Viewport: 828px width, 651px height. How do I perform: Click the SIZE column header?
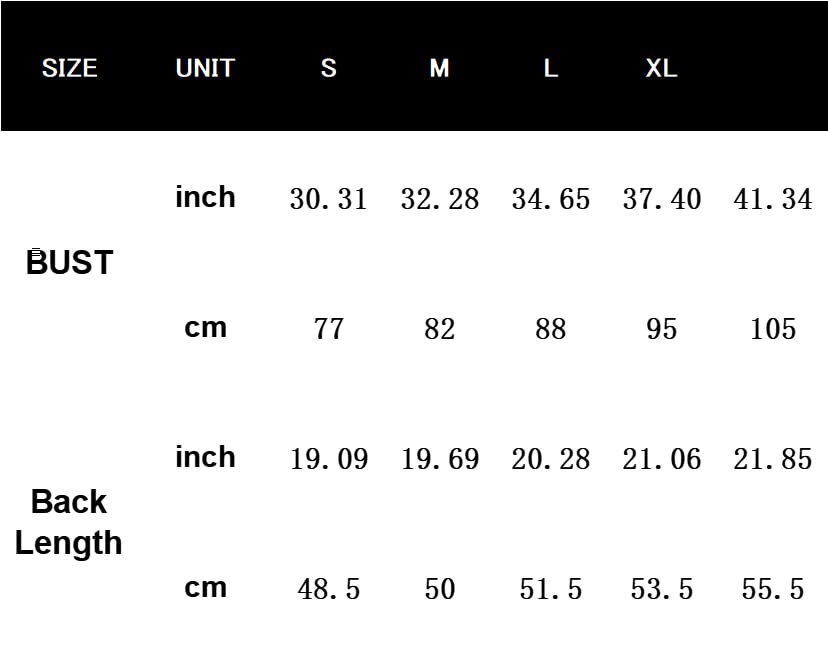tap(69, 68)
